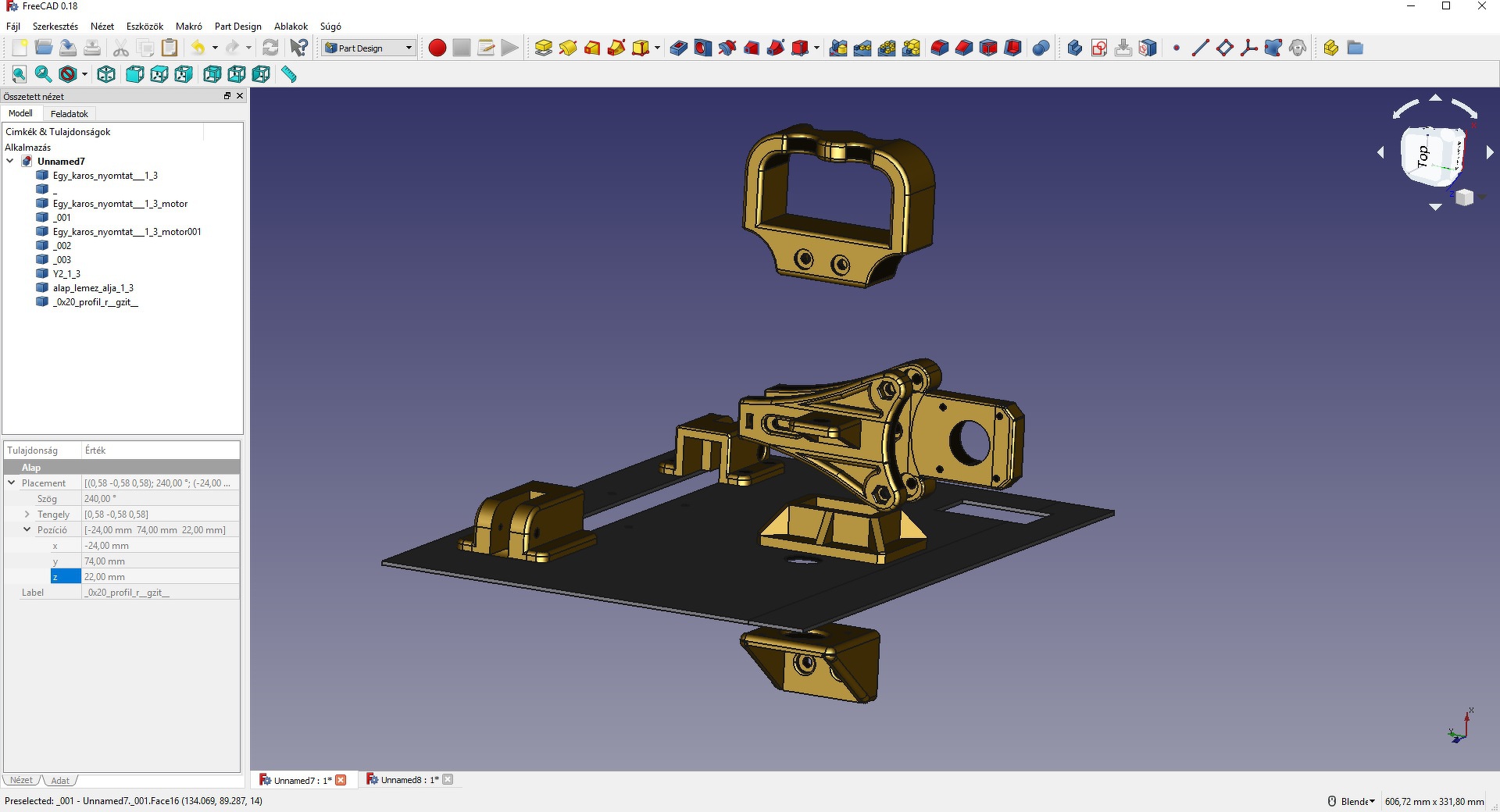Open the redo history dropdown arrow

248,48
